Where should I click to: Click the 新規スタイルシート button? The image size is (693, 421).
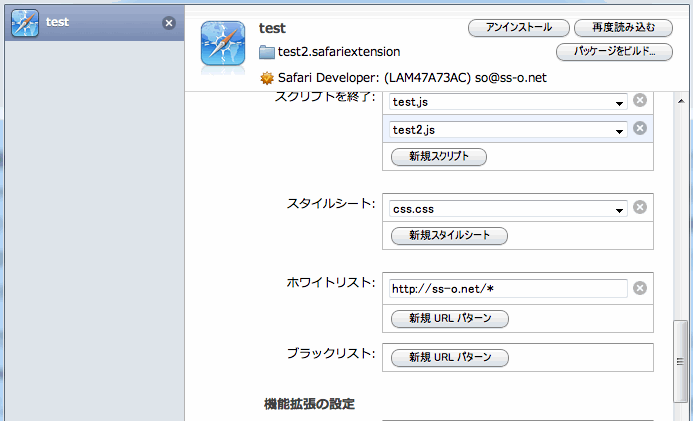tap(449, 236)
